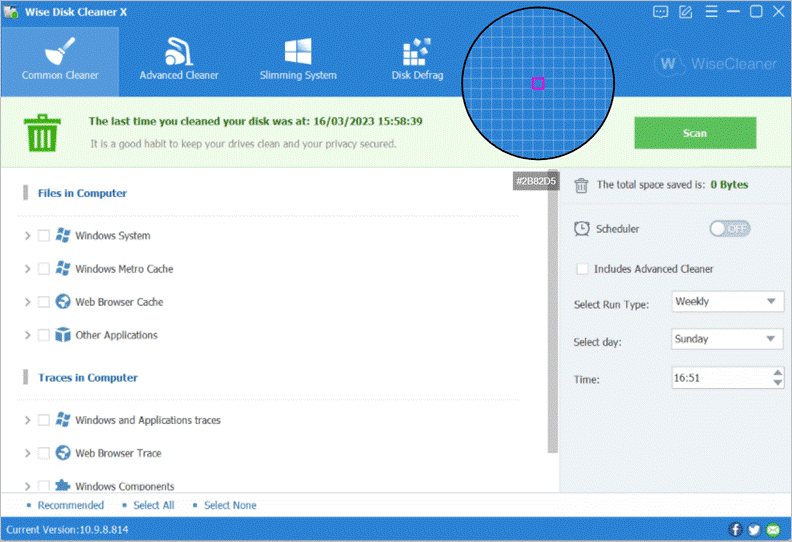792x542 pixels.
Task: Enable Includes Advanced Cleaner checkbox
Action: point(582,269)
